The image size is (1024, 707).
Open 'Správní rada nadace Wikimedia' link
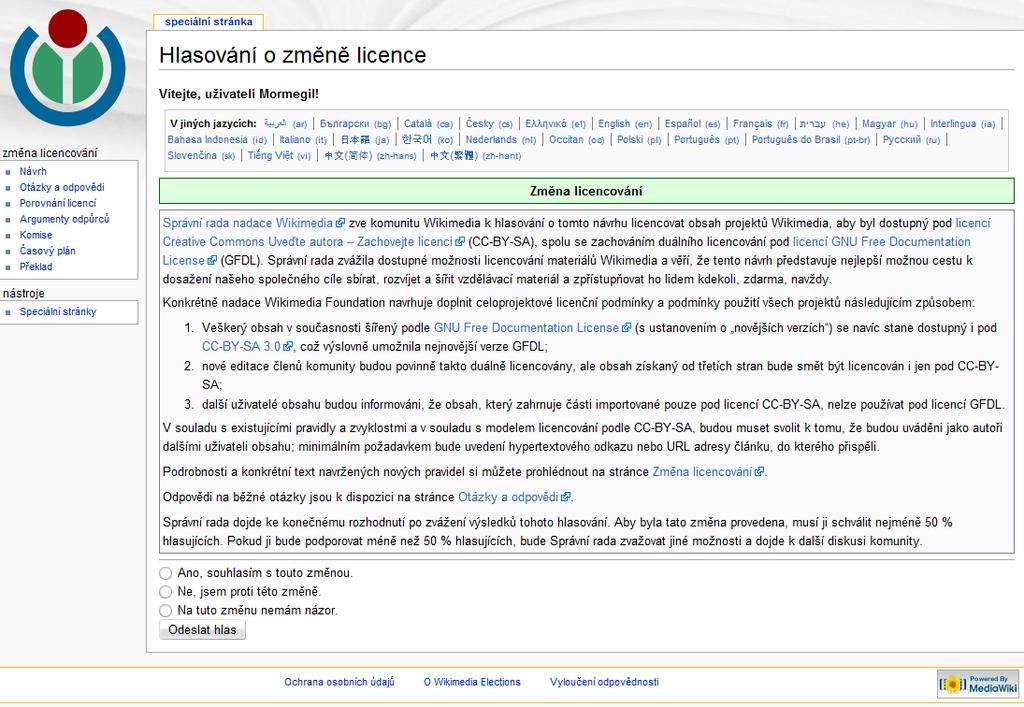[254, 223]
